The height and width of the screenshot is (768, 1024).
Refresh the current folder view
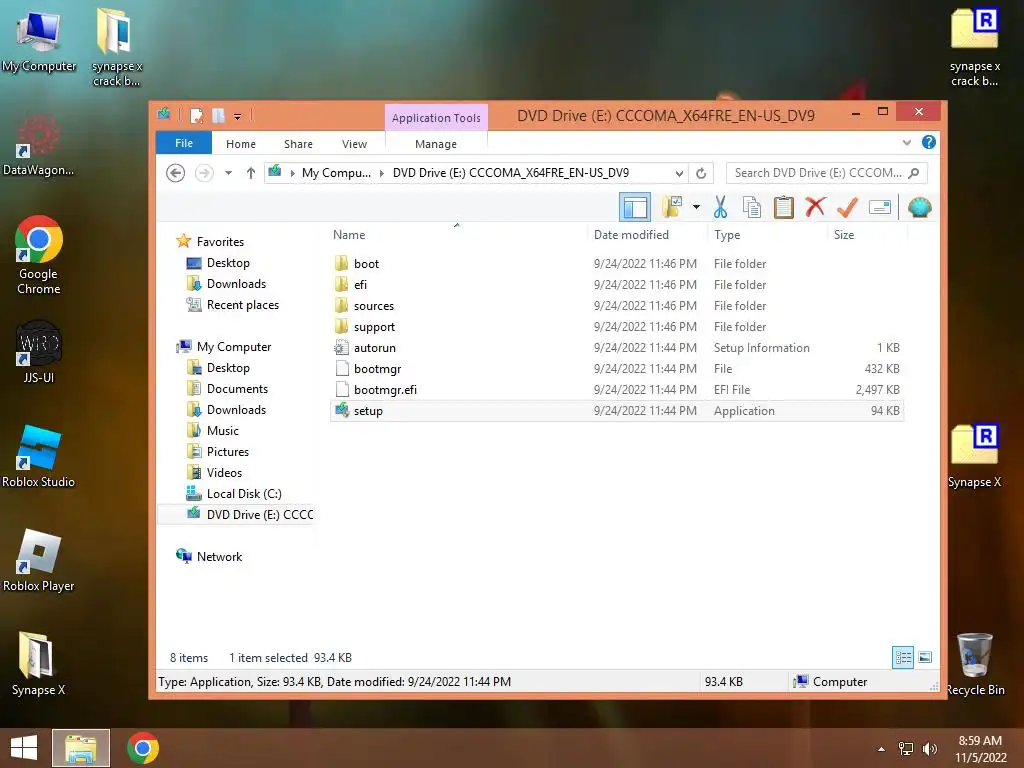click(x=701, y=173)
